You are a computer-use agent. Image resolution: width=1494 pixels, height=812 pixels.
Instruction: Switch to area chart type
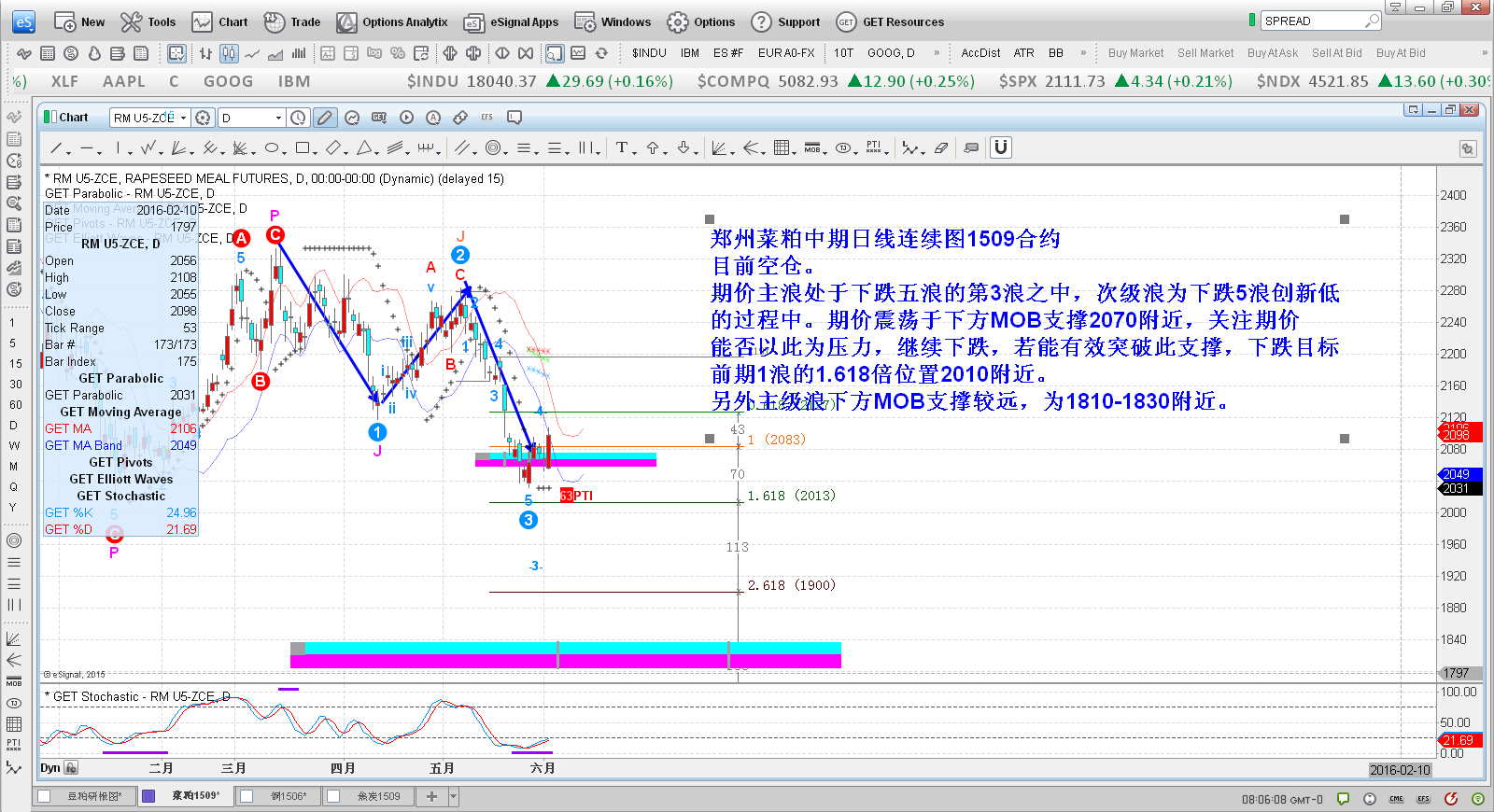(275, 53)
